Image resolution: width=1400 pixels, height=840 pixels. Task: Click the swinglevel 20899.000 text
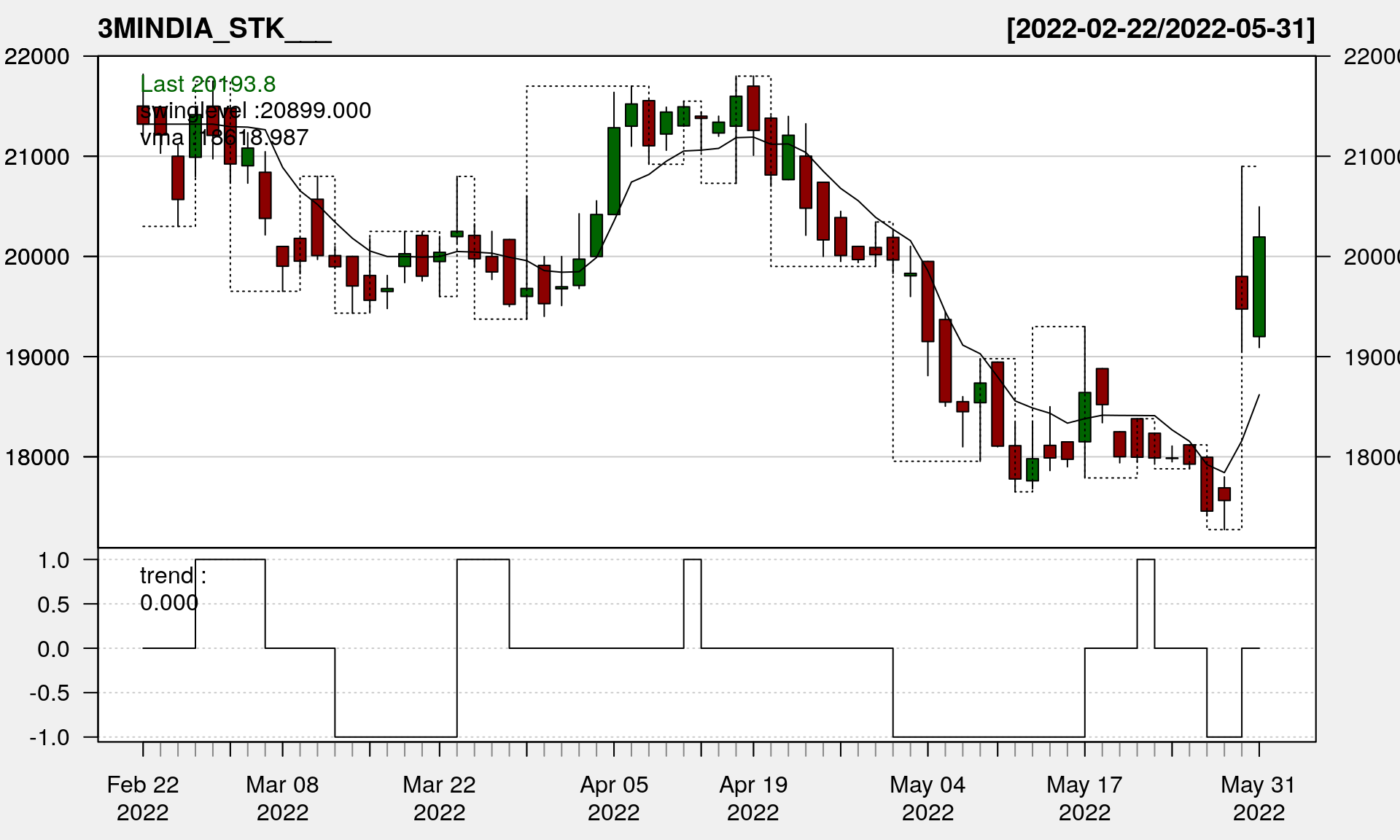coord(255,111)
